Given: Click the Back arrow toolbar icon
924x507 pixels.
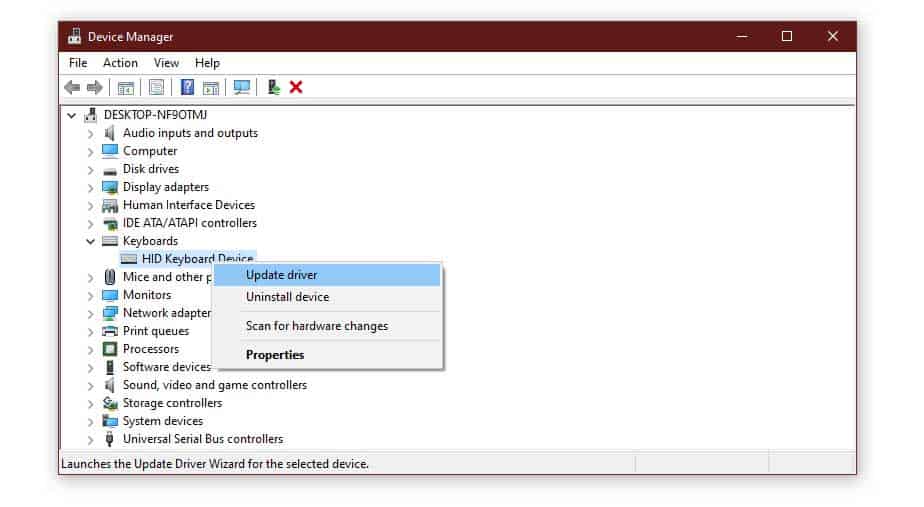Looking at the screenshot, I should [72, 88].
